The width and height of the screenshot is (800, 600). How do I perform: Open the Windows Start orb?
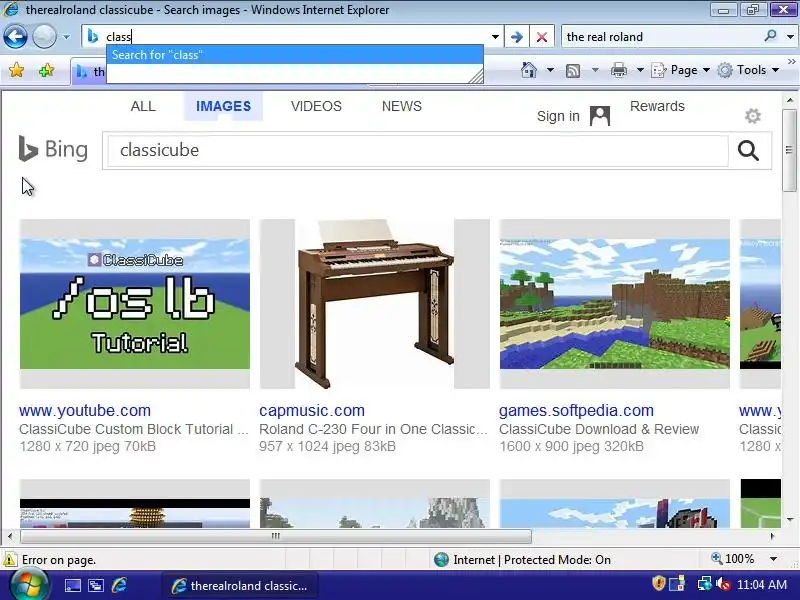click(28, 586)
